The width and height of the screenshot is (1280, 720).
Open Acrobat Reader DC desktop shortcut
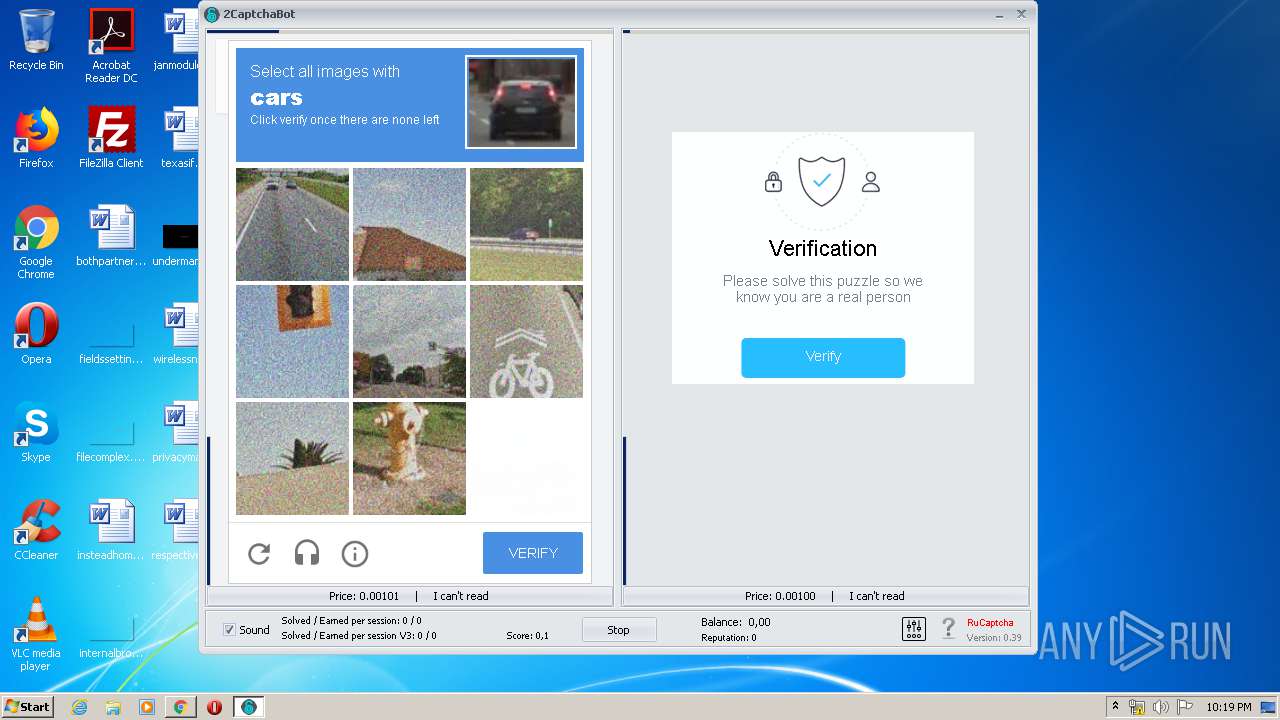click(x=111, y=47)
